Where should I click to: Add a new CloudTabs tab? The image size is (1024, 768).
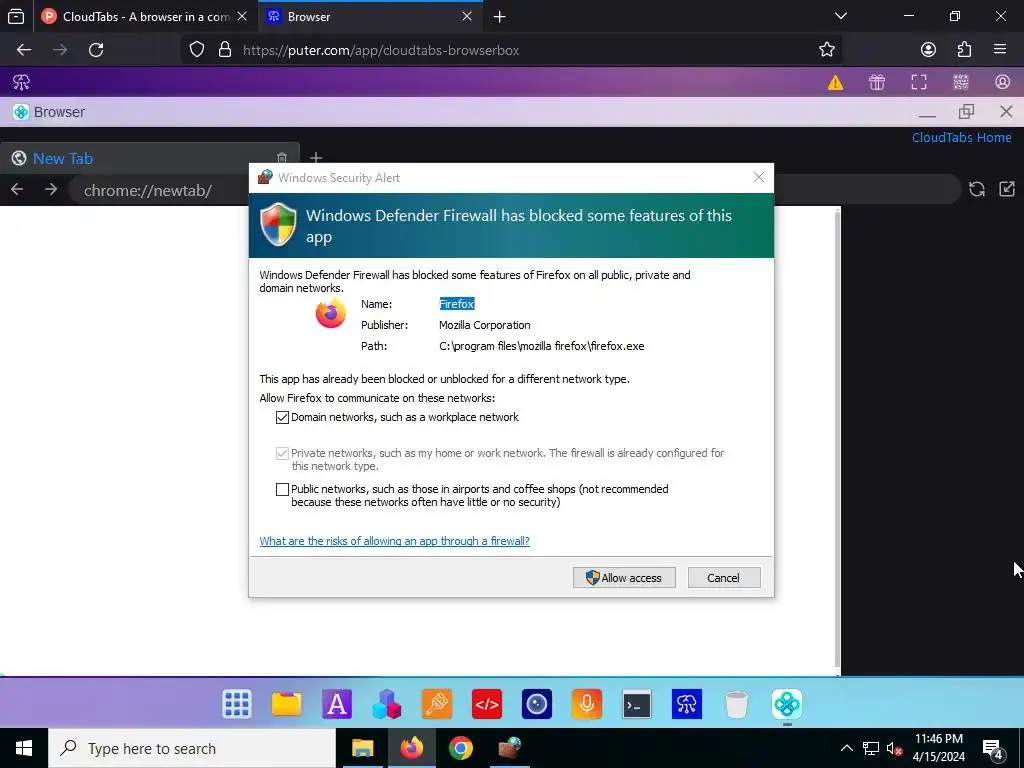[316, 157]
